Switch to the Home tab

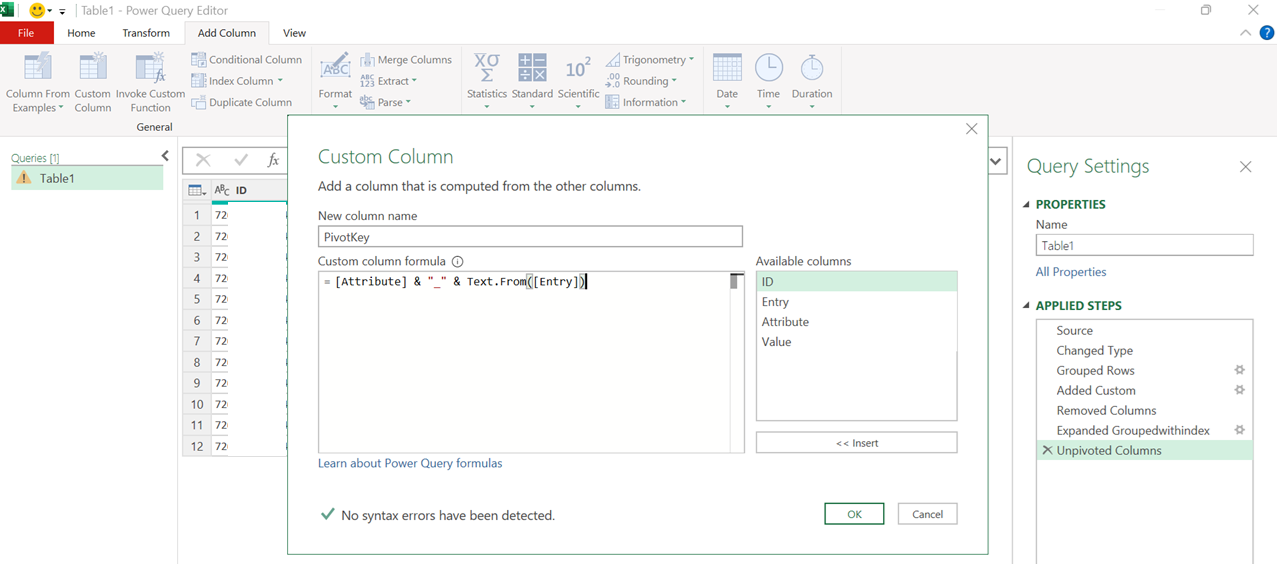point(81,33)
